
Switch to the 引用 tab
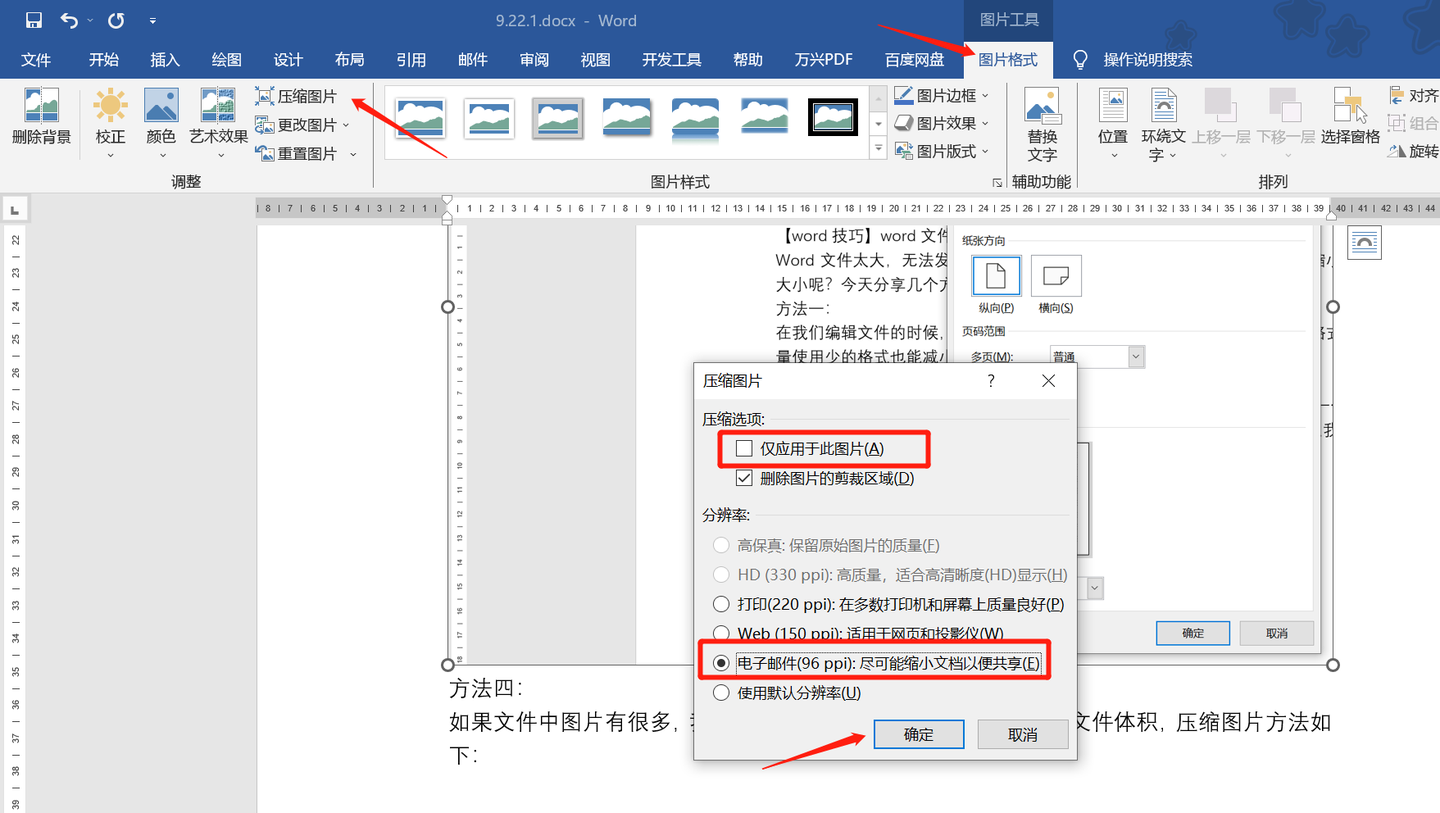click(x=411, y=60)
